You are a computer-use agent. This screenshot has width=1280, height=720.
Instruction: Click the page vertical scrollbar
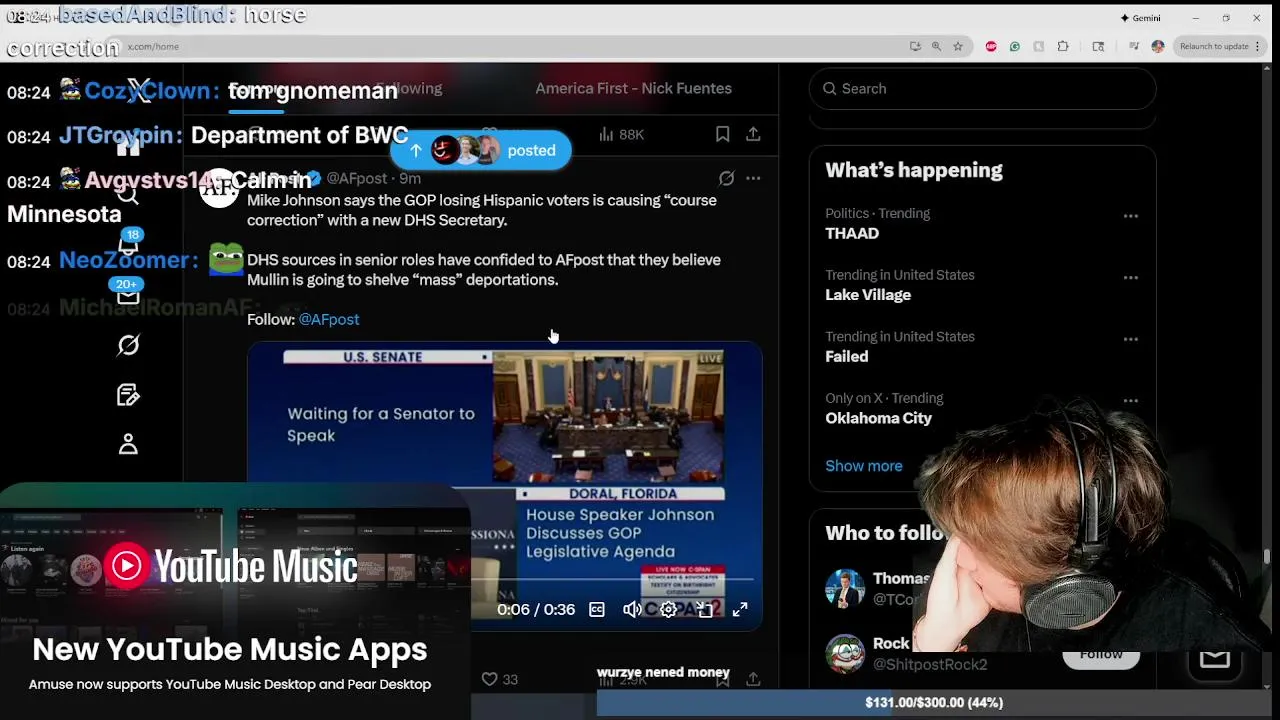1267,555
